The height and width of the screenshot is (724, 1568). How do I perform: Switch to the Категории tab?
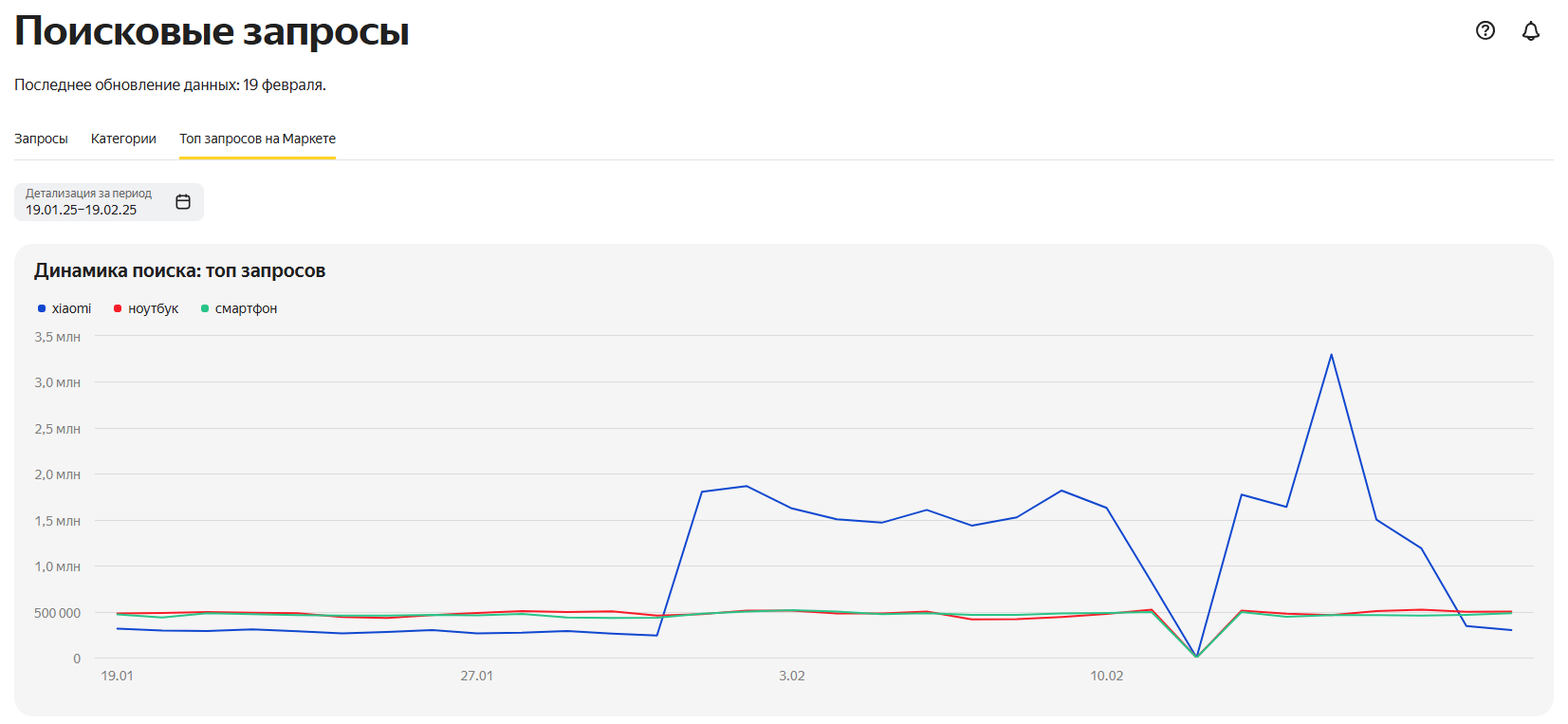coord(123,139)
